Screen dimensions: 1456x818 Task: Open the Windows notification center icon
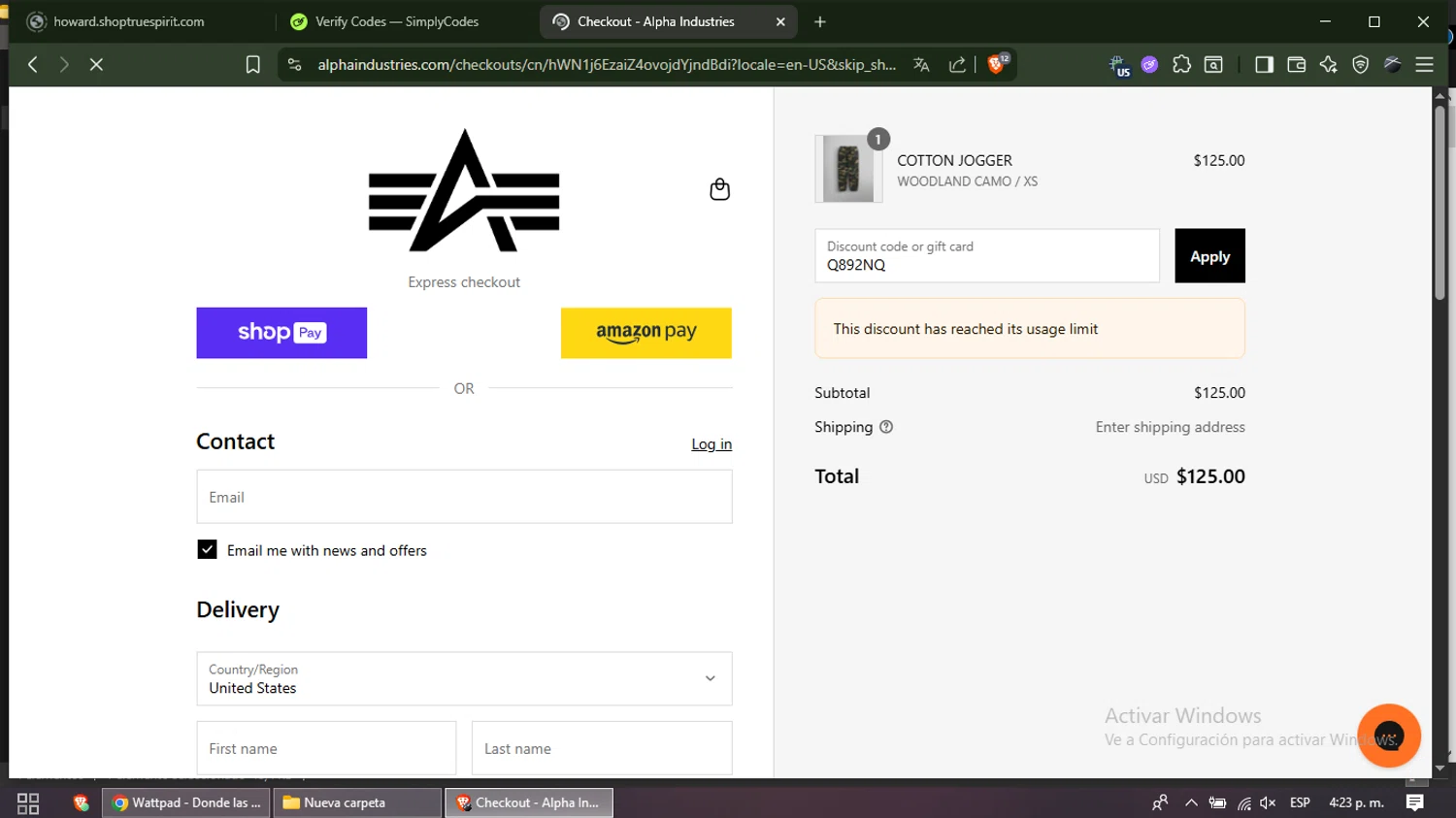coord(1415,802)
